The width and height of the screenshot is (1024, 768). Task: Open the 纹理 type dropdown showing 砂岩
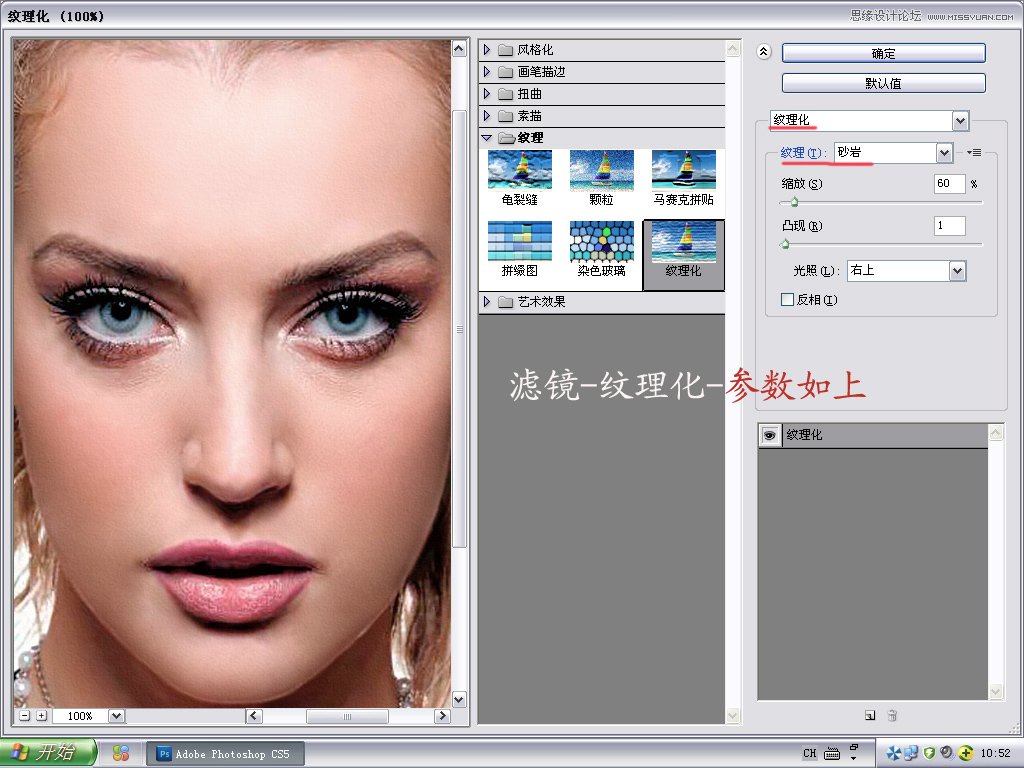click(x=944, y=153)
